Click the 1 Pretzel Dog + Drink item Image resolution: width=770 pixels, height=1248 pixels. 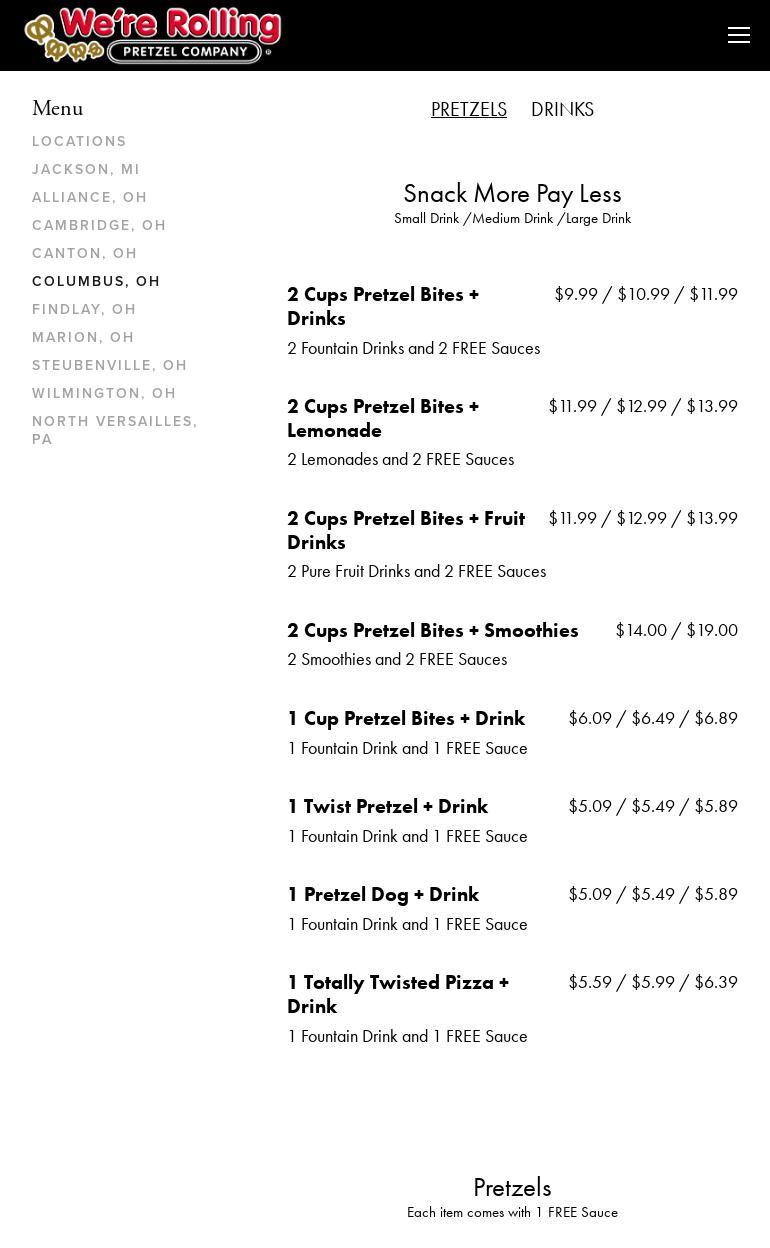click(x=383, y=895)
